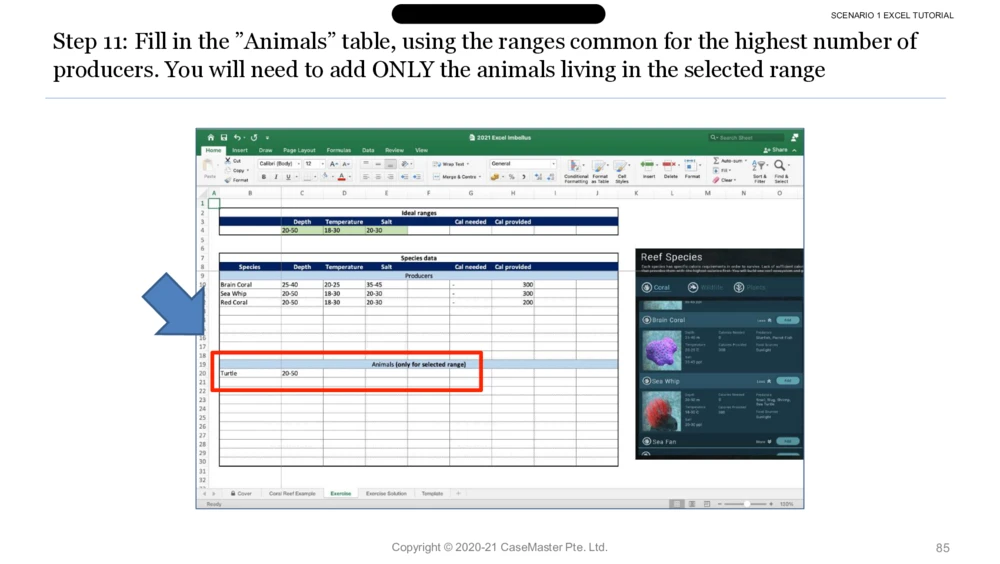The image size is (1000, 564).
Task: Open Conditional Formatting
Action: [x=576, y=170]
